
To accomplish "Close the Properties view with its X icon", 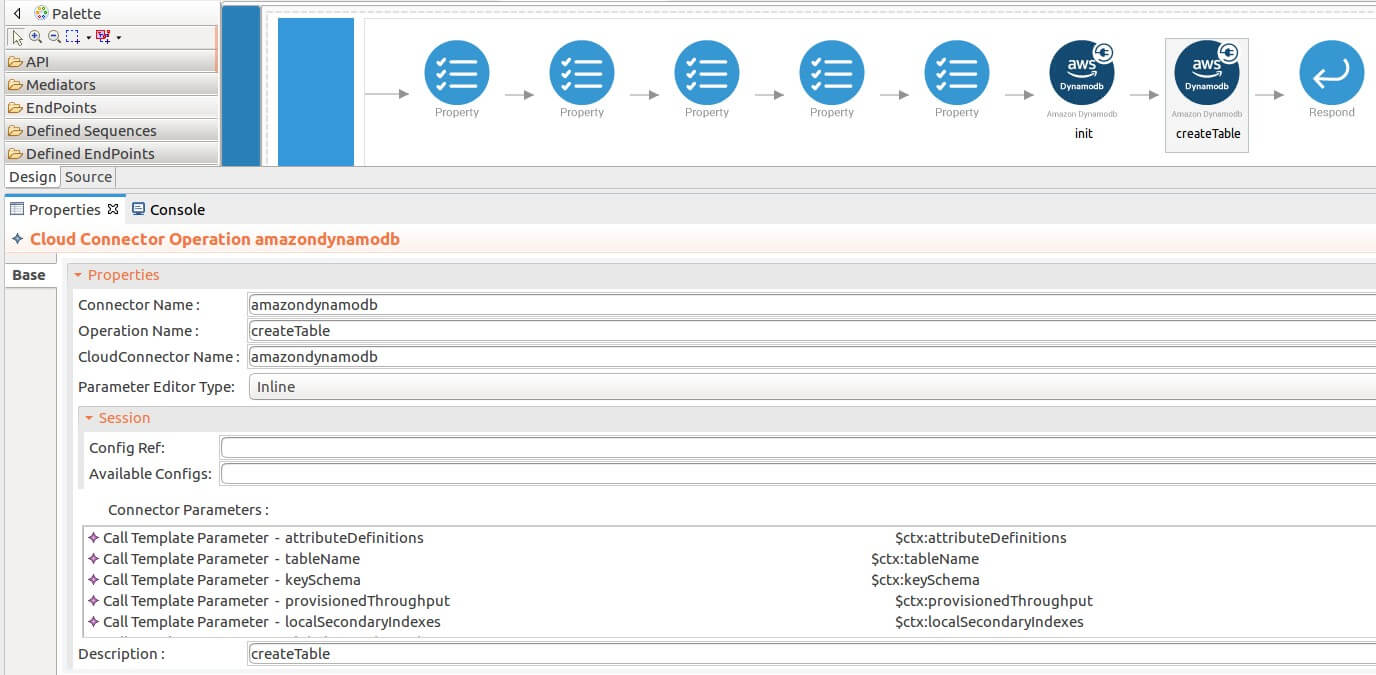I will [113, 209].
